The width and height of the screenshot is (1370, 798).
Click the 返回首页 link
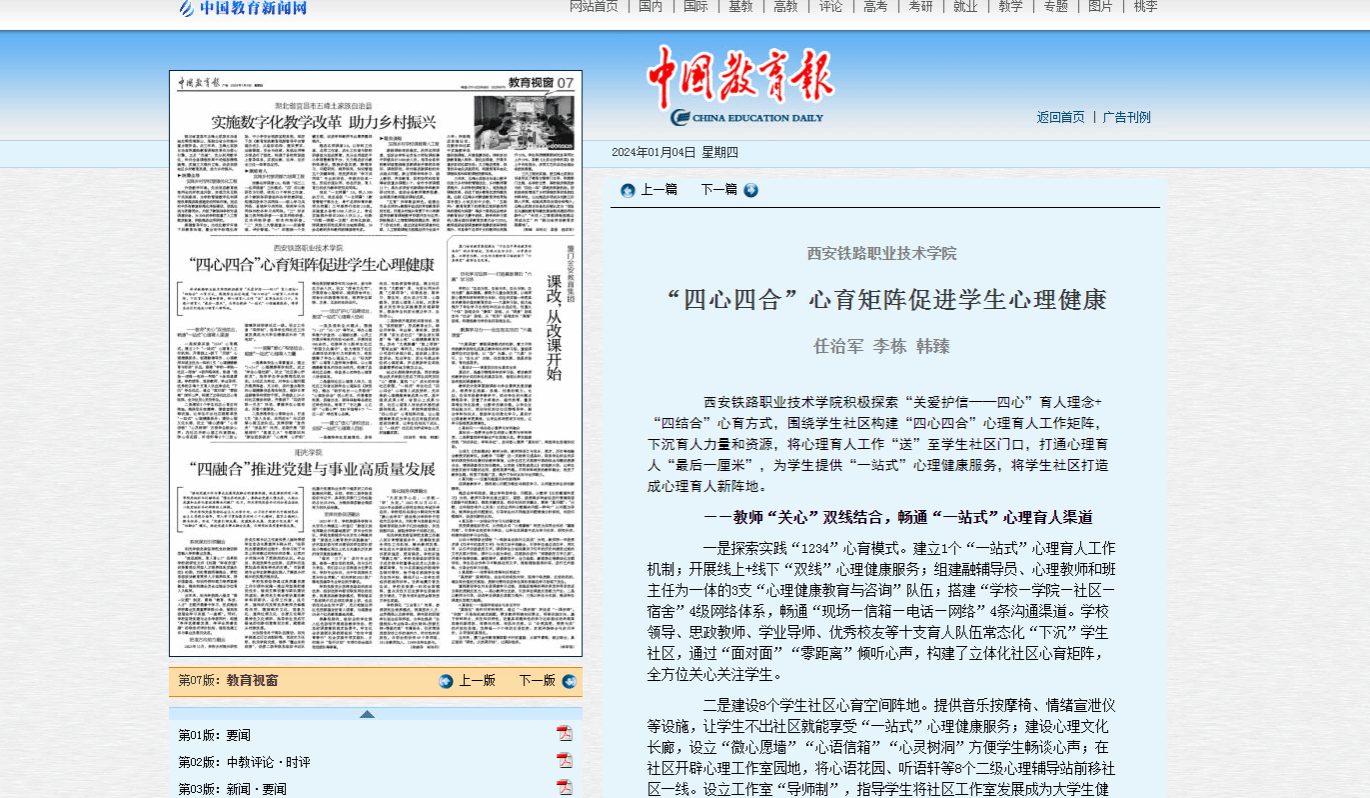(x=1060, y=117)
